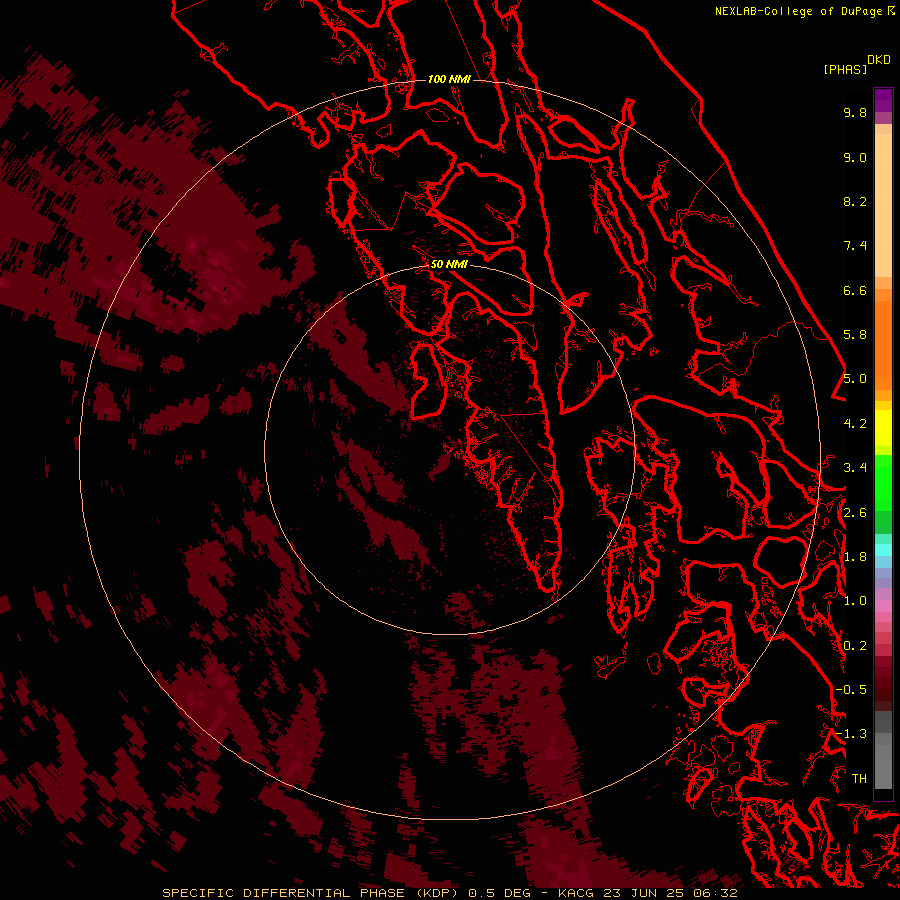Click the 5.8 legend value
The width and height of the screenshot is (900, 900).
[855, 335]
